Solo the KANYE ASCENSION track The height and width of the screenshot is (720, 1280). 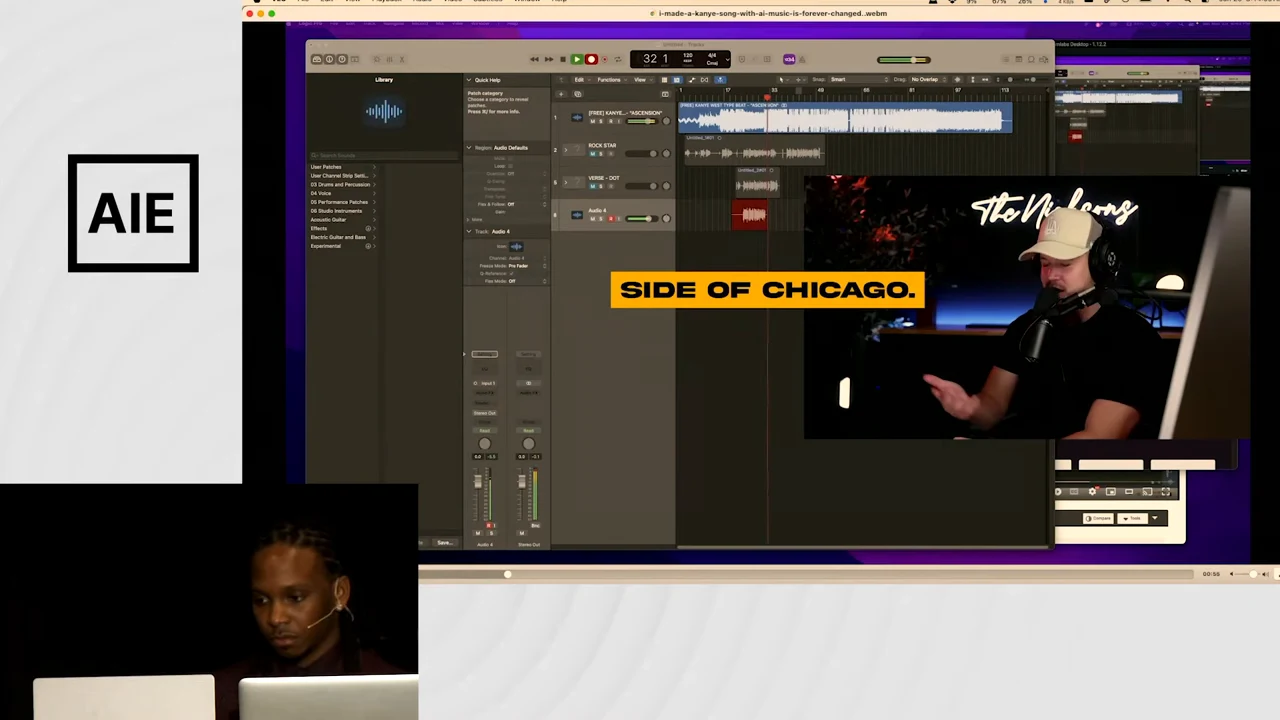[x=601, y=121]
